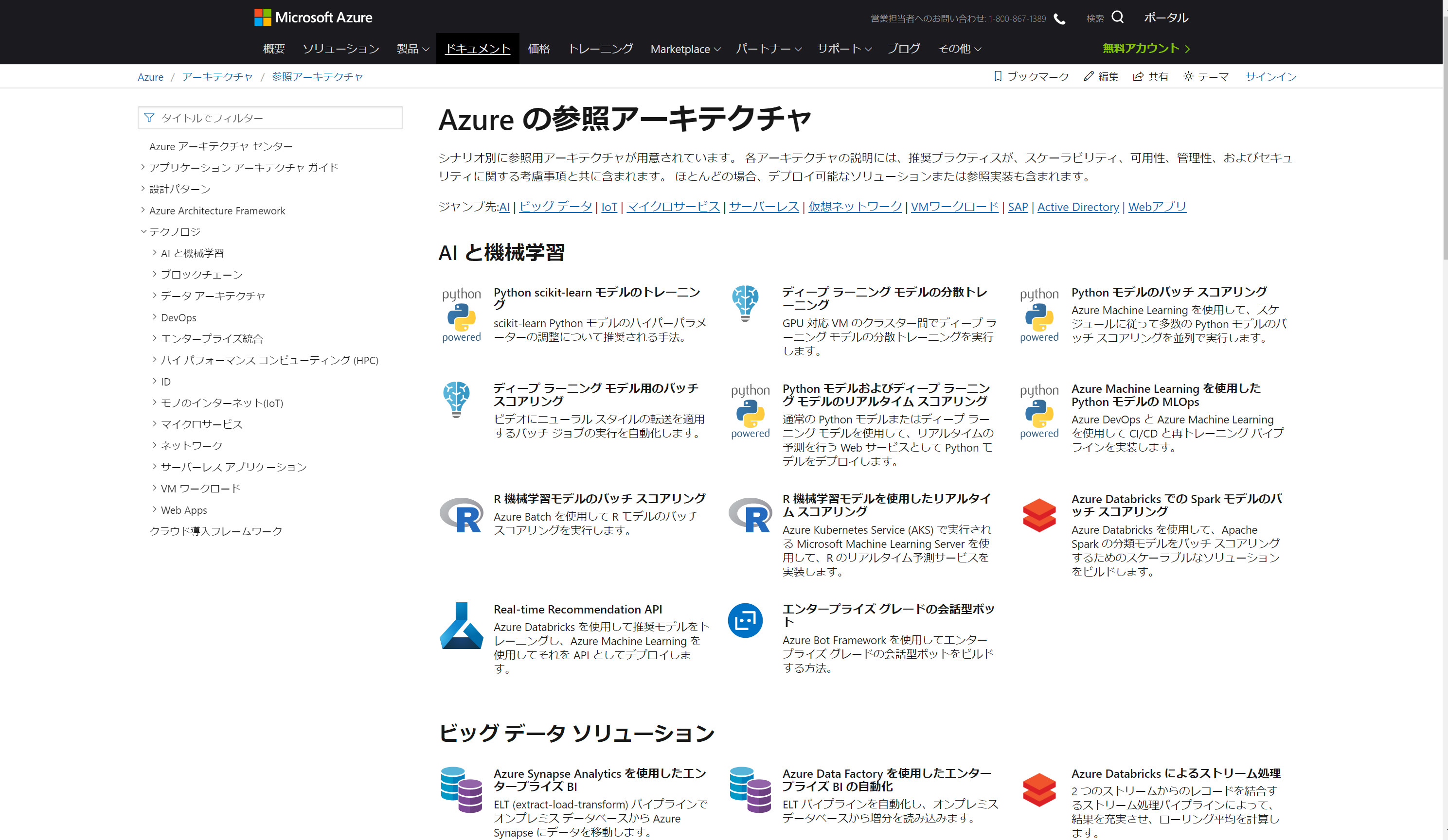This screenshot has height=840, width=1448.
Task: Open the theme sun icon
Action: click(x=1188, y=76)
